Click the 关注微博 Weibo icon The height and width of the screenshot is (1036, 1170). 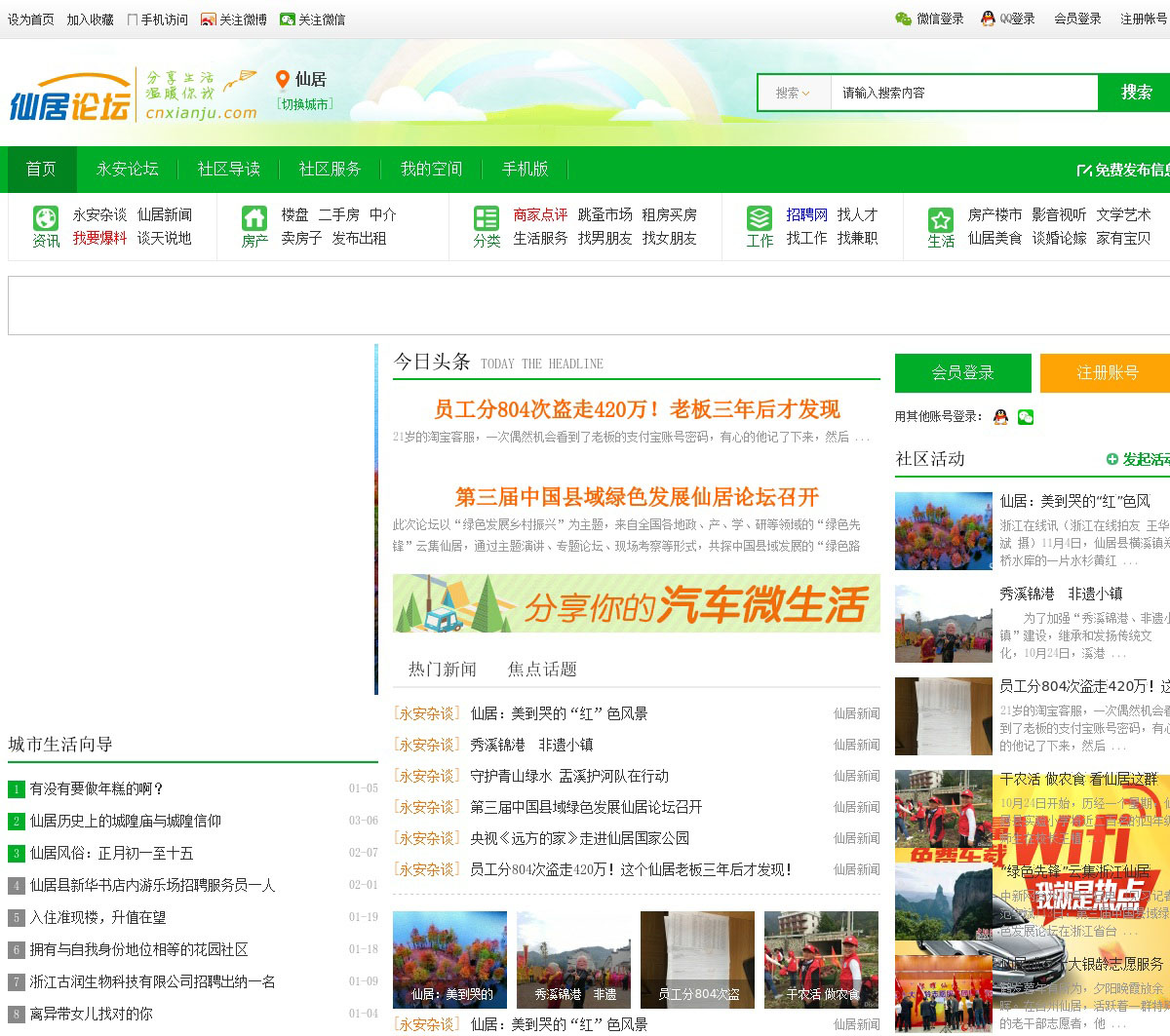(x=209, y=19)
